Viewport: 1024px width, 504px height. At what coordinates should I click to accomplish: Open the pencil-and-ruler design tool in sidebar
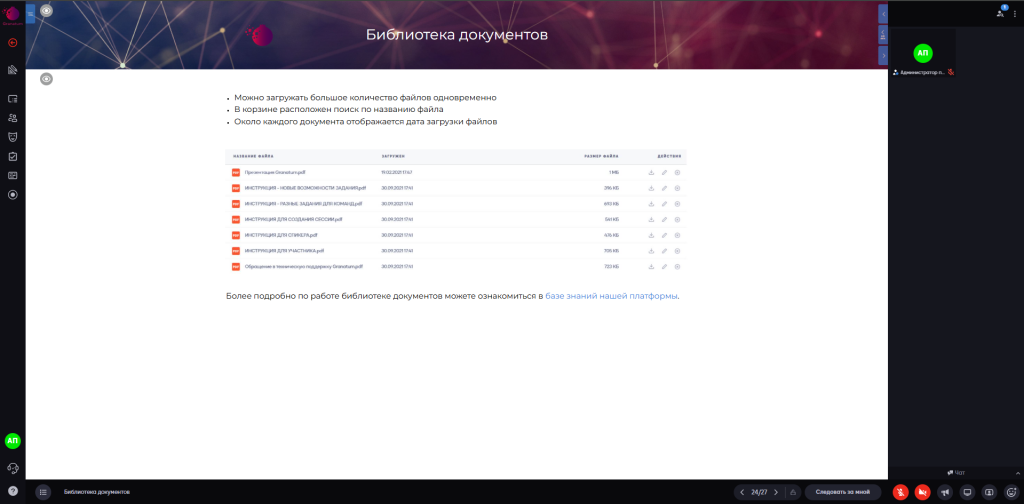coord(12,70)
